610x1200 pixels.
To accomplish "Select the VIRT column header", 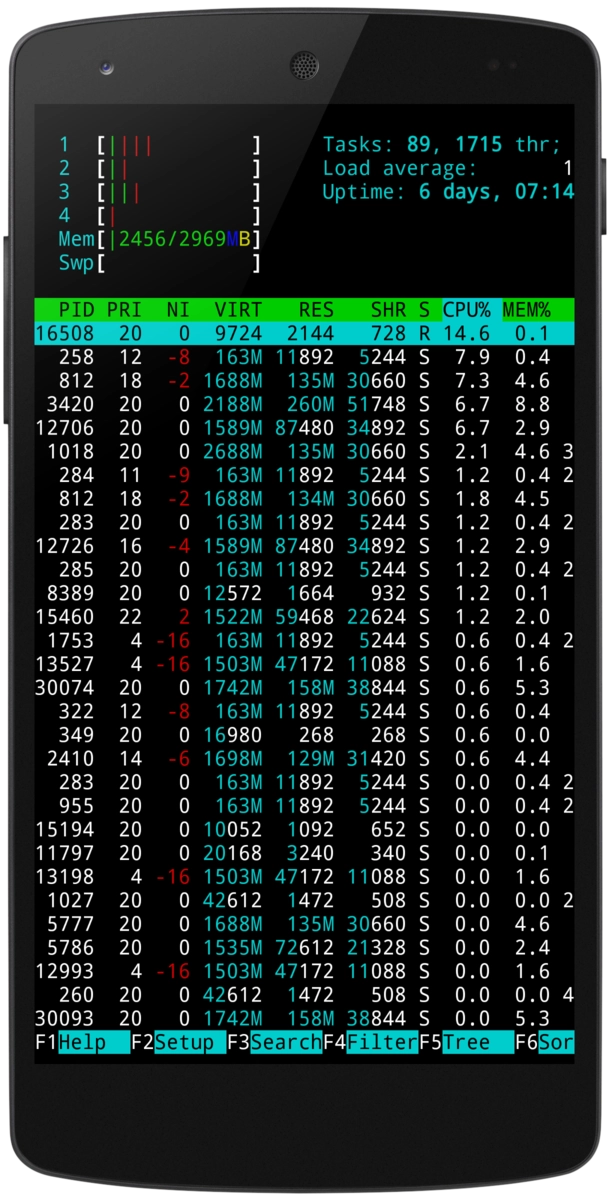I will (238, 310).
